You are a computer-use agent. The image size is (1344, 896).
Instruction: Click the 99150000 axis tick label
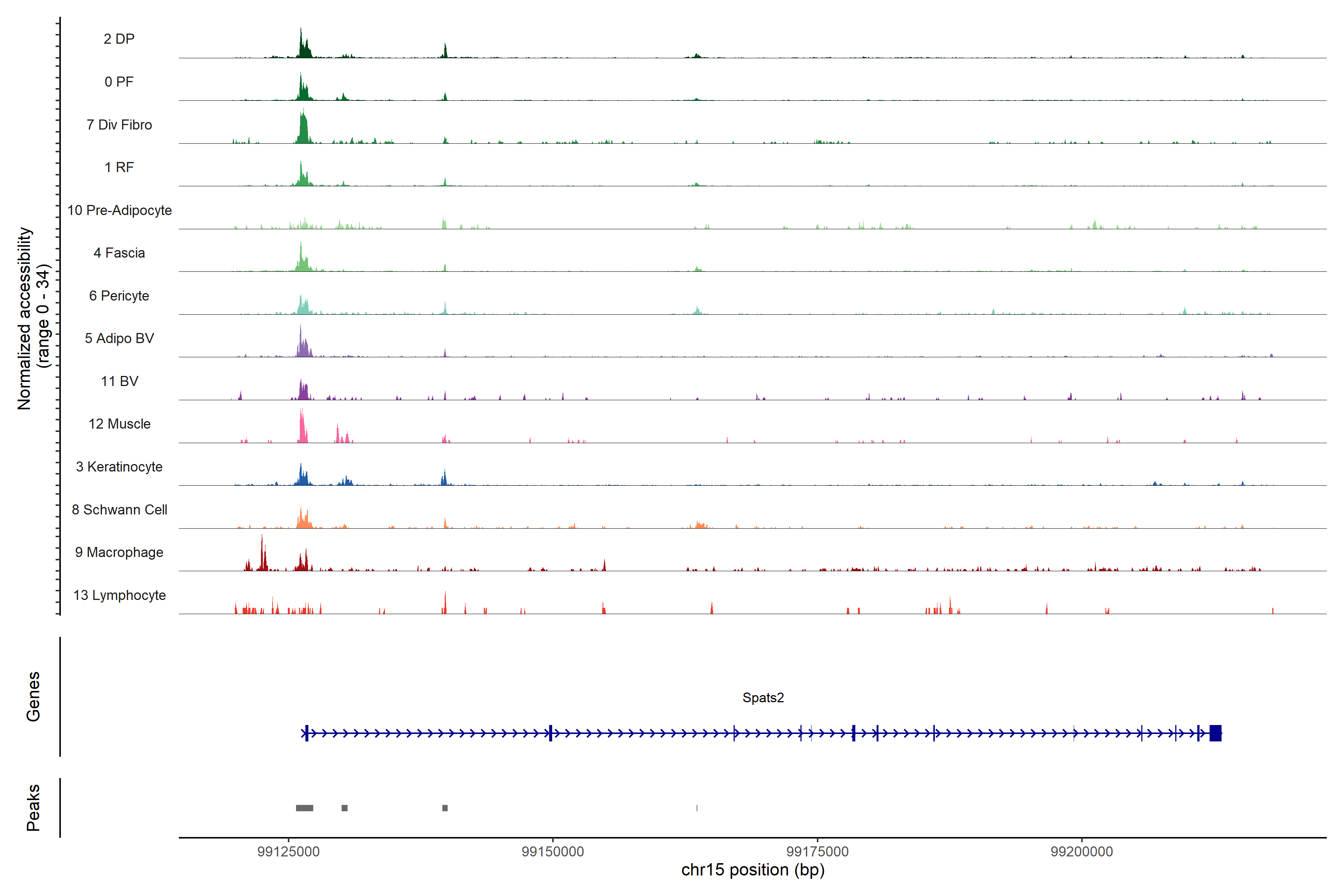pos(553,852)
